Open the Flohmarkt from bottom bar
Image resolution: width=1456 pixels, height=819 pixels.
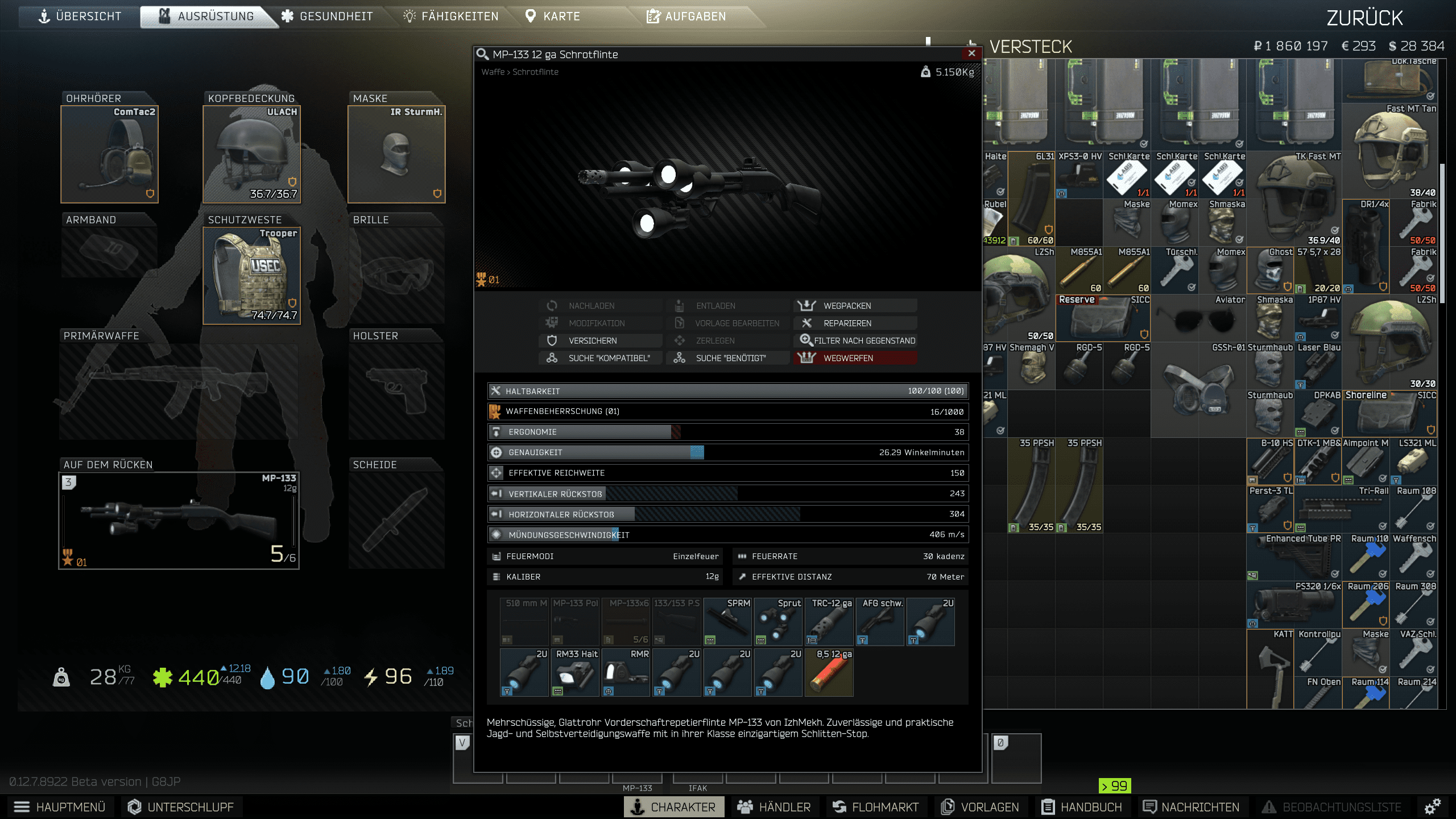[x=876, y=806]
